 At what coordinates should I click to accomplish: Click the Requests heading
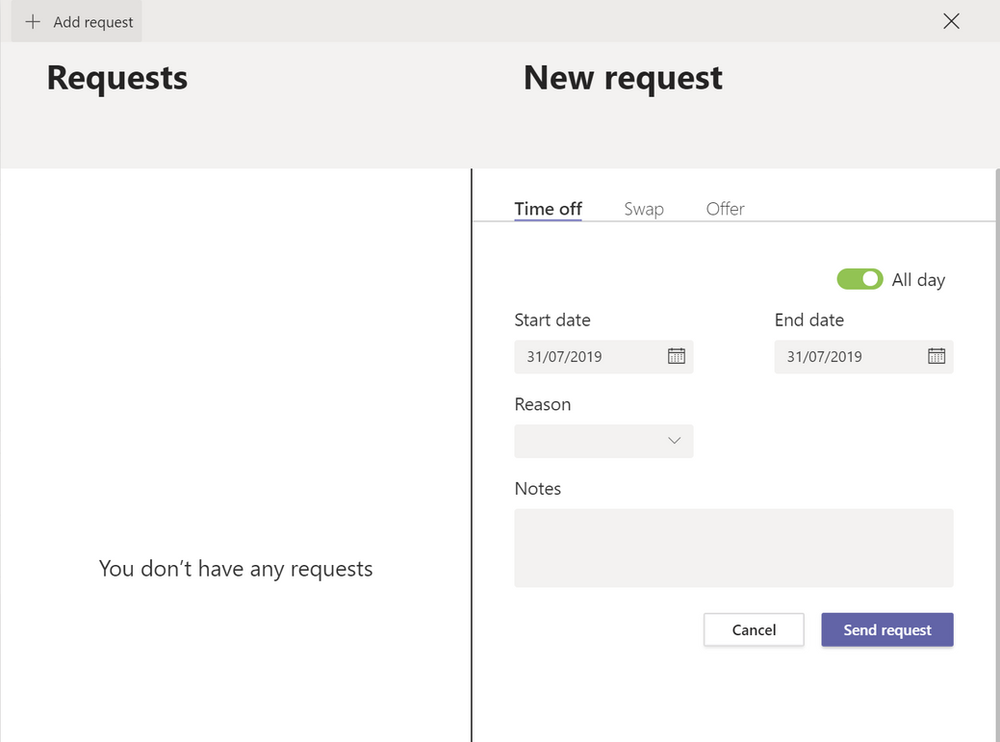(x=117, y=78)
